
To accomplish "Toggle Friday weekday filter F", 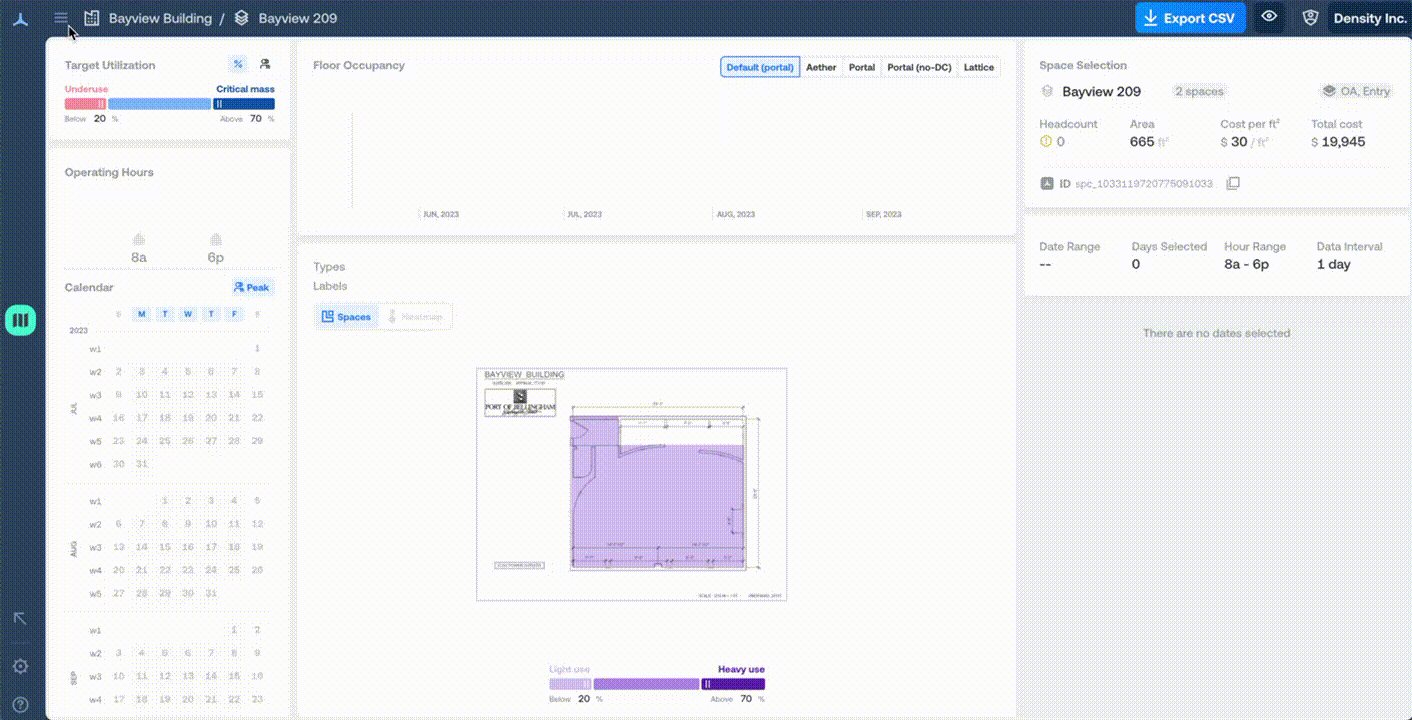I will click(234, 314).
